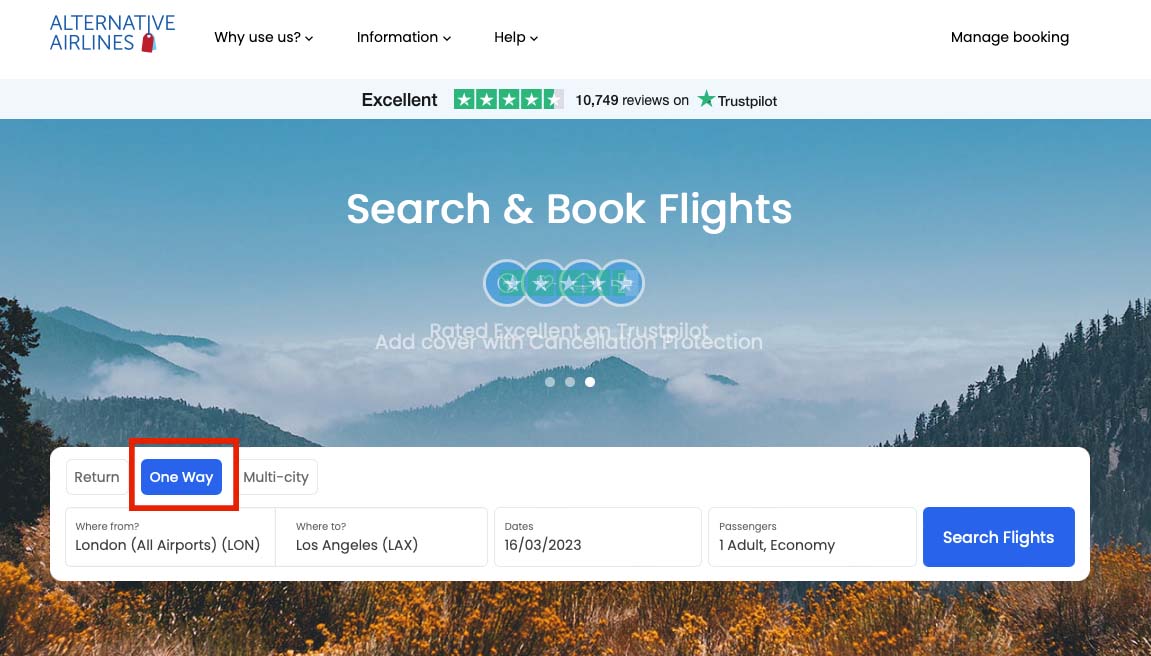Open the Manage booking link
Image resolution: width=1151 pixels, height=656 pixels.
pos(1009,37)
